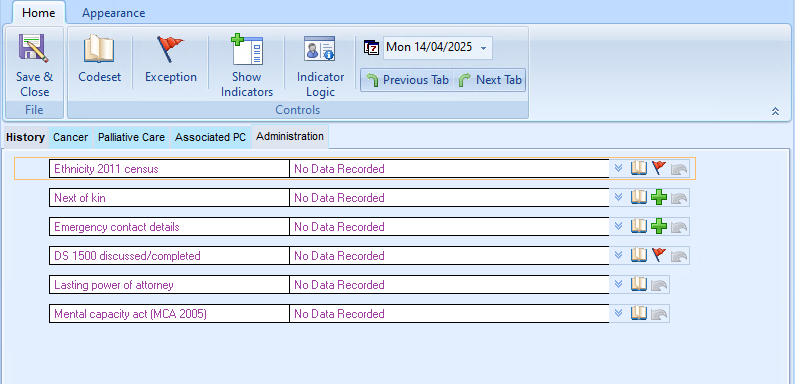The width and height of the screenshot is (795, 384).
Task: Open the Cancer tab
Action: coord(70,137)
